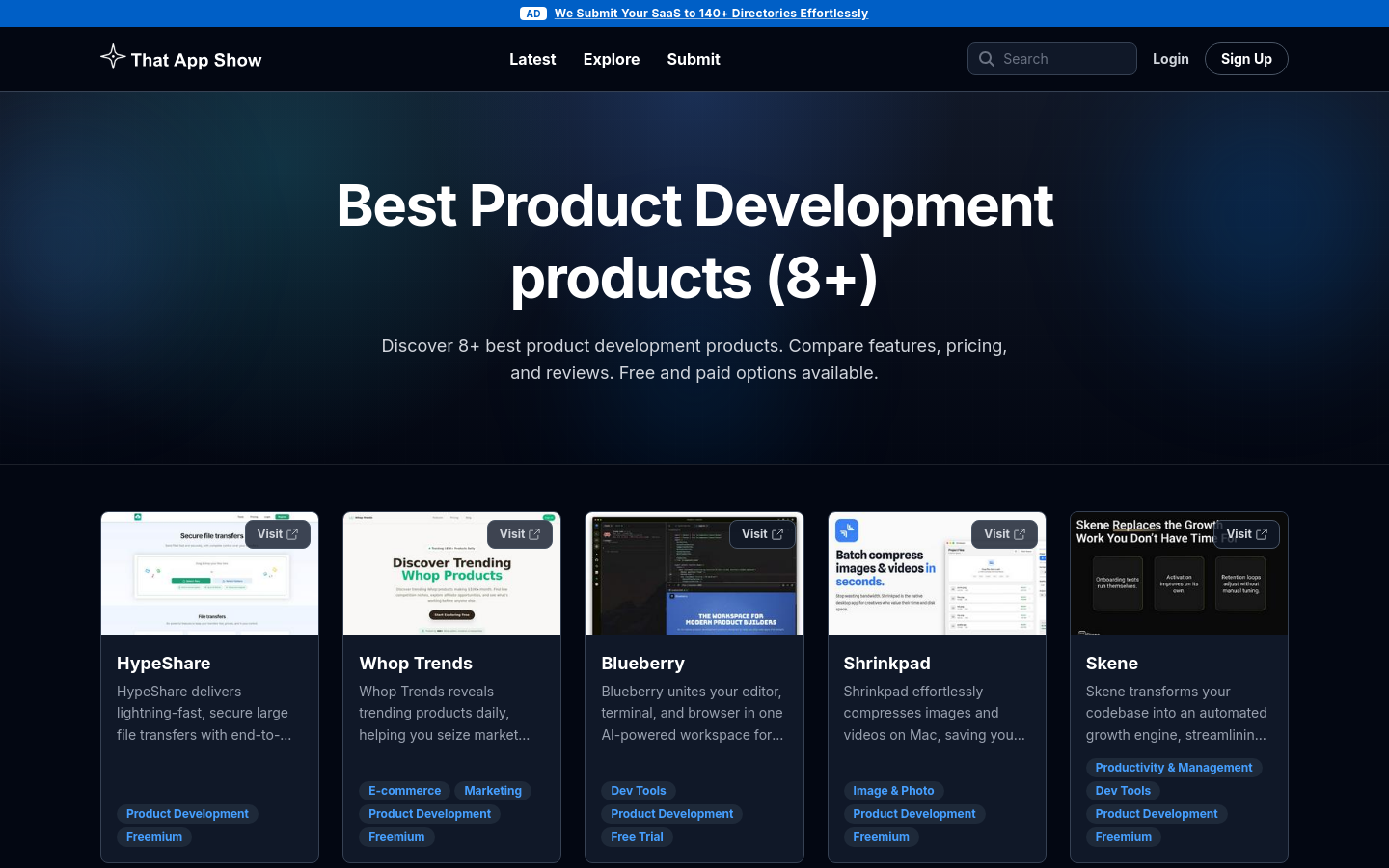Click the AD badge in top banner
1389x868 pixels.
[x=533, y=14]
